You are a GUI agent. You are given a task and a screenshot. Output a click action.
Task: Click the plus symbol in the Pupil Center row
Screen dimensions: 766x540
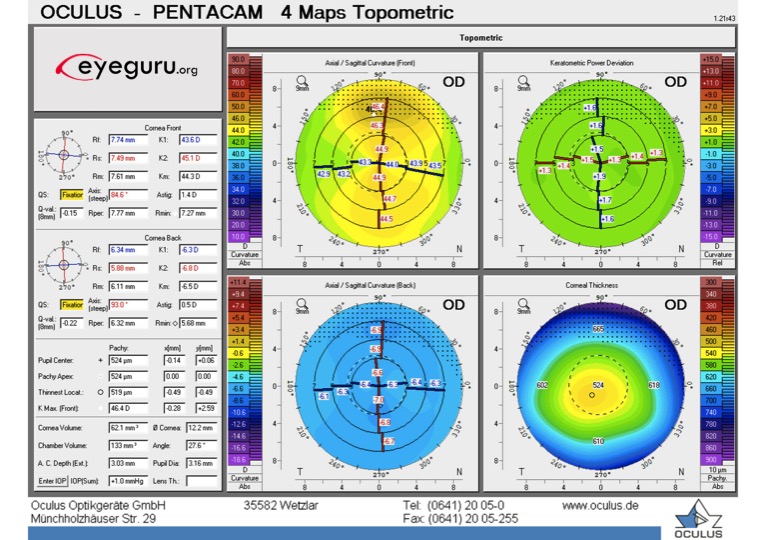point(100,360)
